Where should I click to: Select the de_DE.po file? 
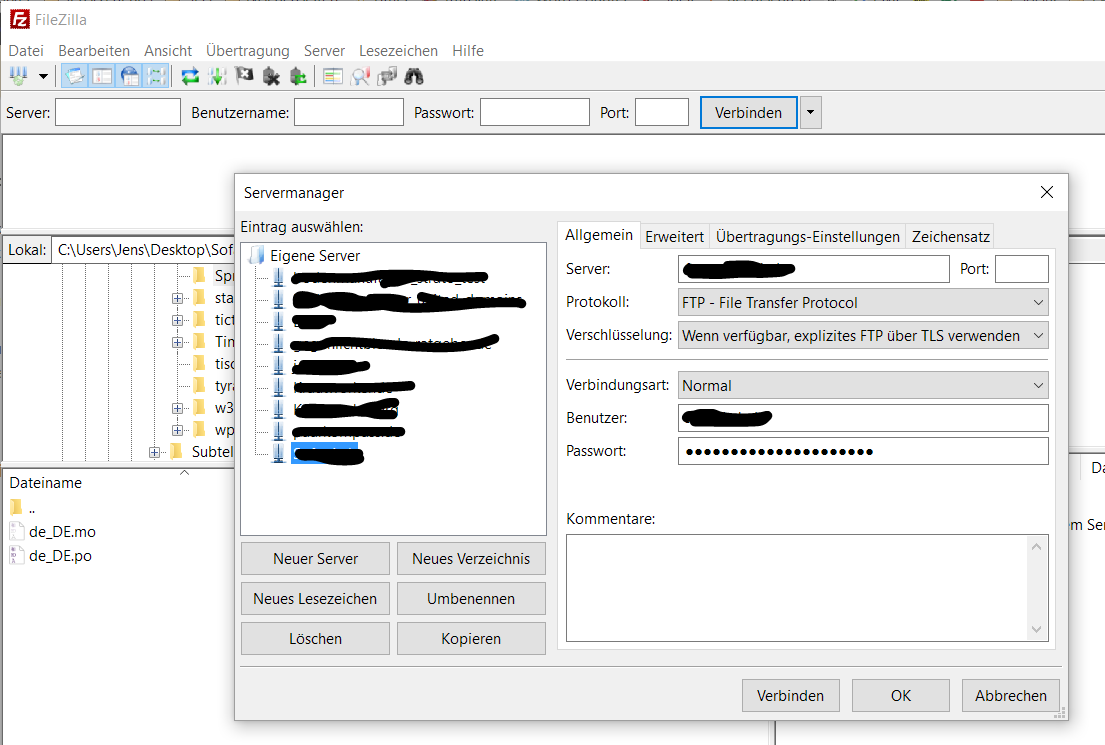tap(60, 555)
